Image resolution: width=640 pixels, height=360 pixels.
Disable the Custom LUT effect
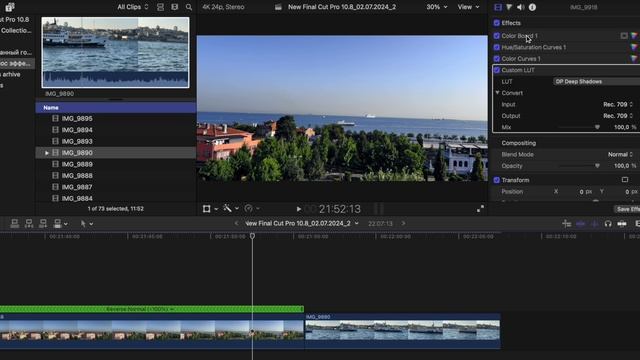[x=497, y=70]
